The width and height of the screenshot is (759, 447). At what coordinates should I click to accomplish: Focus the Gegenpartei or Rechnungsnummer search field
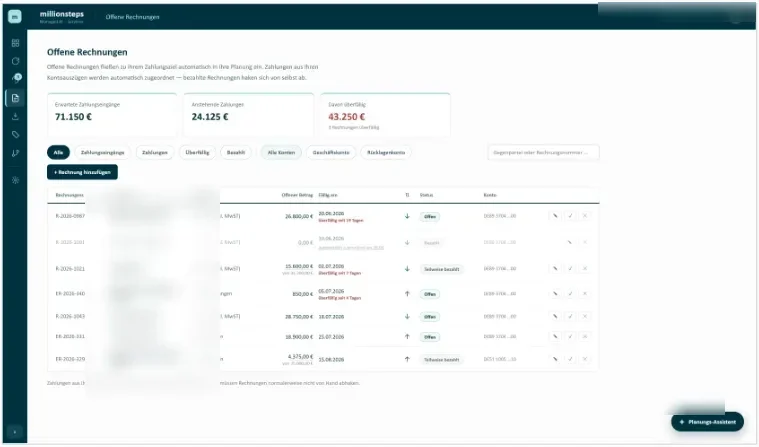point(543,153)
